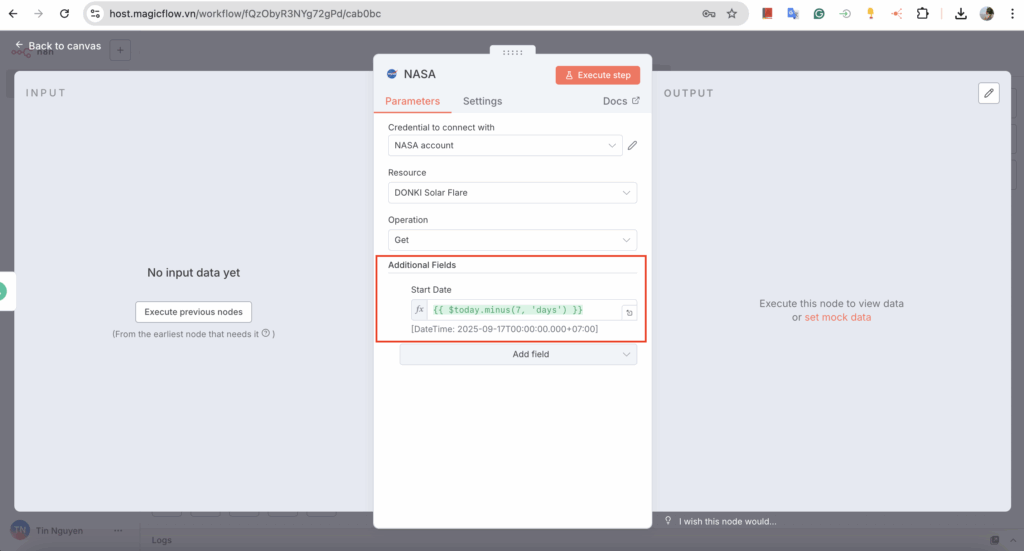Open the Grammarly extension icon

(x=819, y=14)
